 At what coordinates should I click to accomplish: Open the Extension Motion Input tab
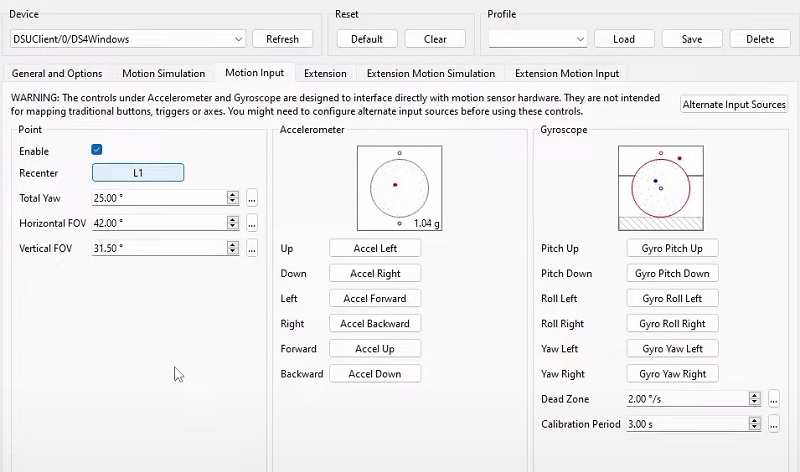[x=566, y=74]
